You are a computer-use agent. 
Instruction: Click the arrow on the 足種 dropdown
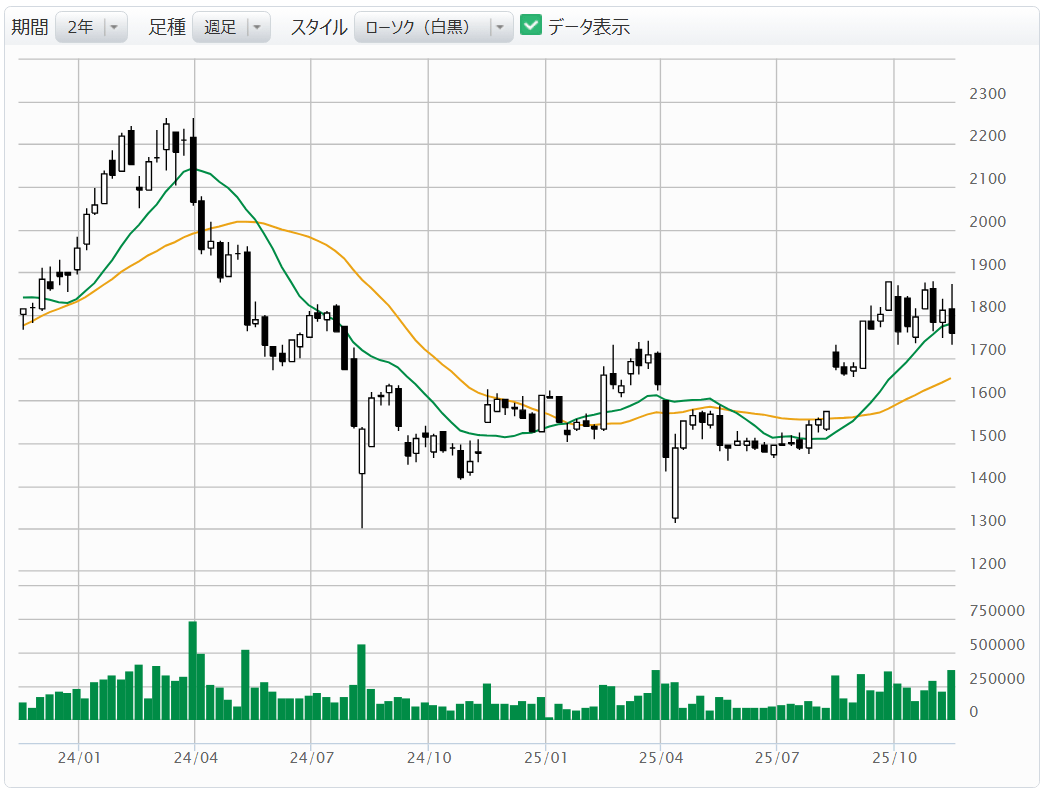coord(257,28)
